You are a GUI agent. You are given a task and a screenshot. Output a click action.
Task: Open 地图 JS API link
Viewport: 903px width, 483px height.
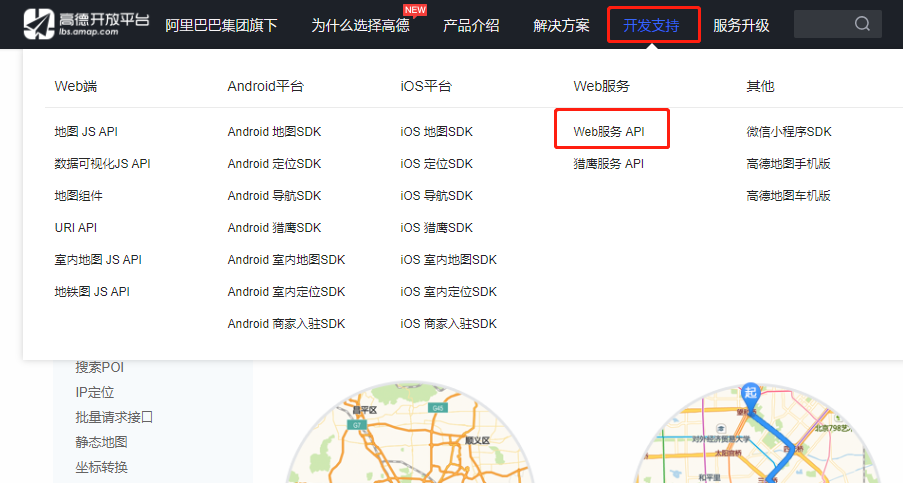(x=86, y=132)
